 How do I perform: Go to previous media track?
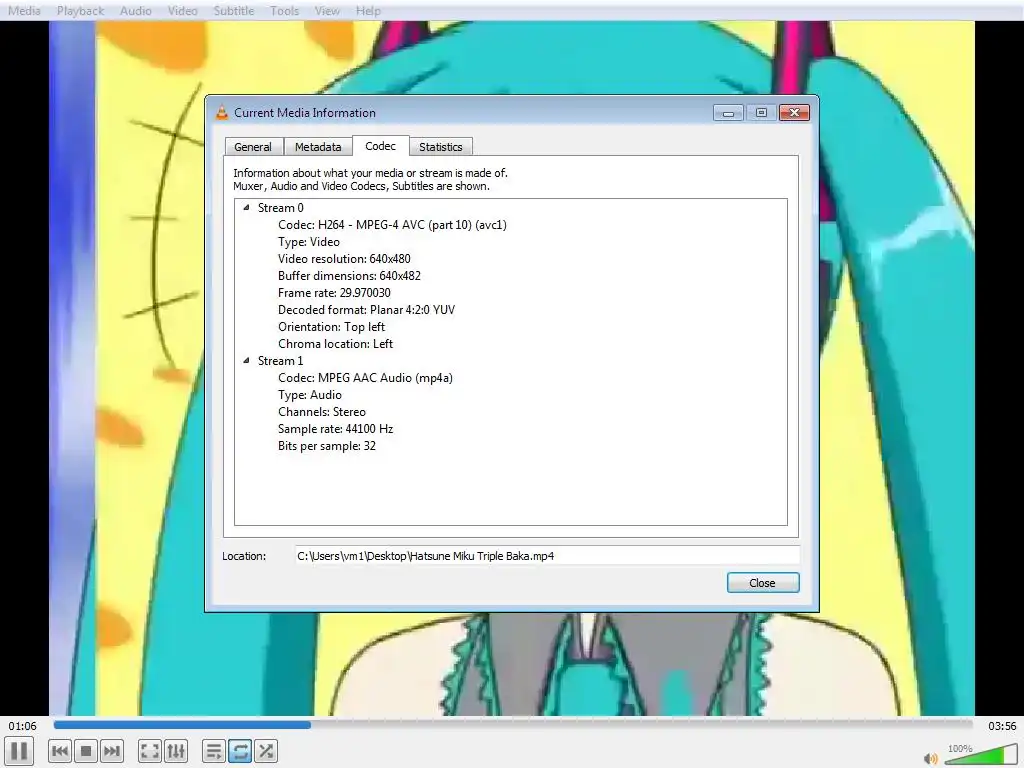click(x=60, y=751)
